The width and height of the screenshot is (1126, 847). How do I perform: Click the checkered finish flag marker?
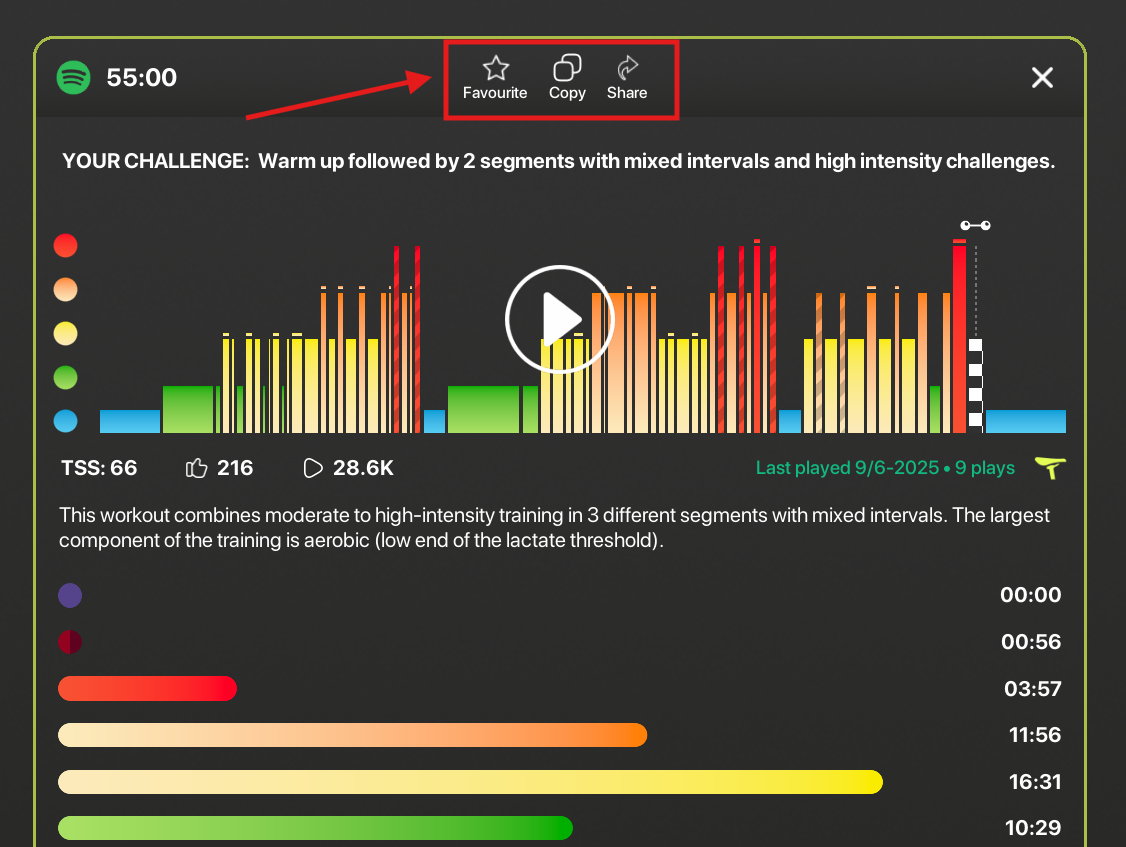[x=975, y=384]
